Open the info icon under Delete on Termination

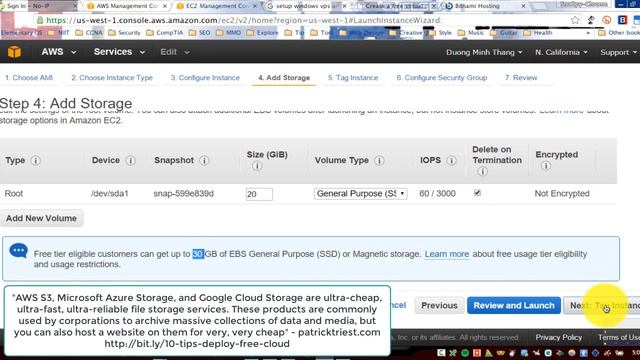coord(482,171)
